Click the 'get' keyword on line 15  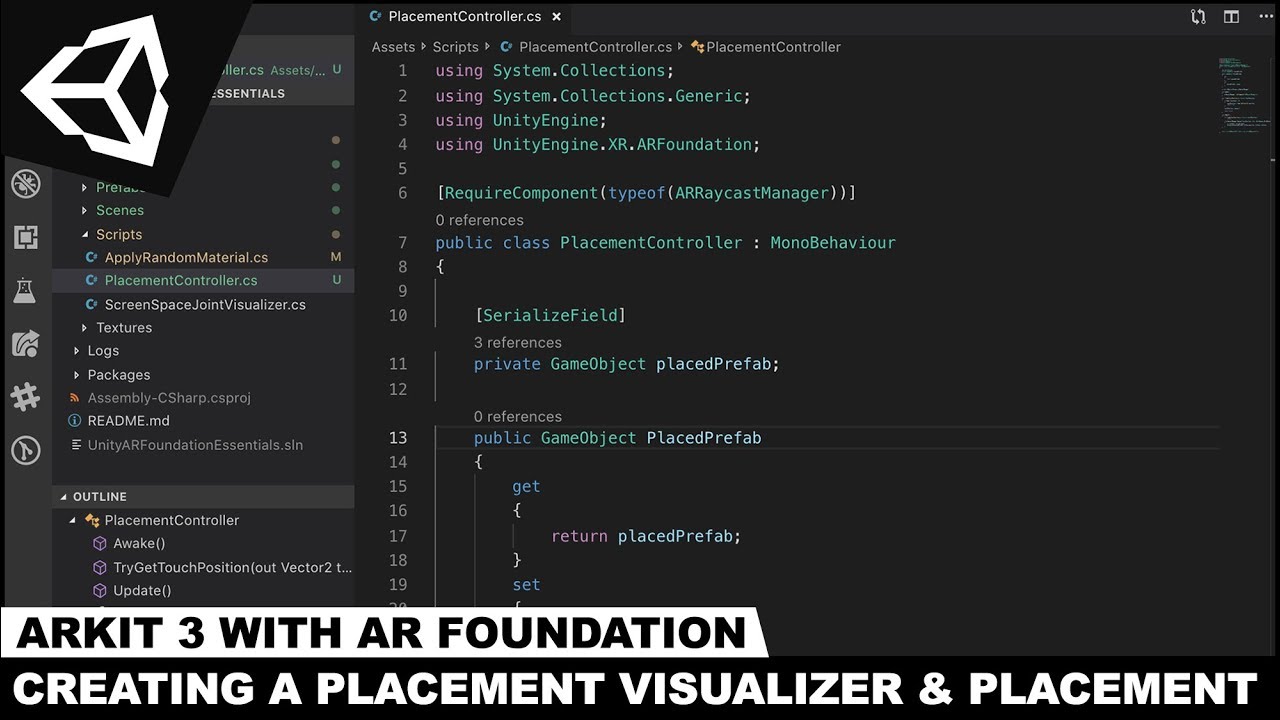coord(526,487)
